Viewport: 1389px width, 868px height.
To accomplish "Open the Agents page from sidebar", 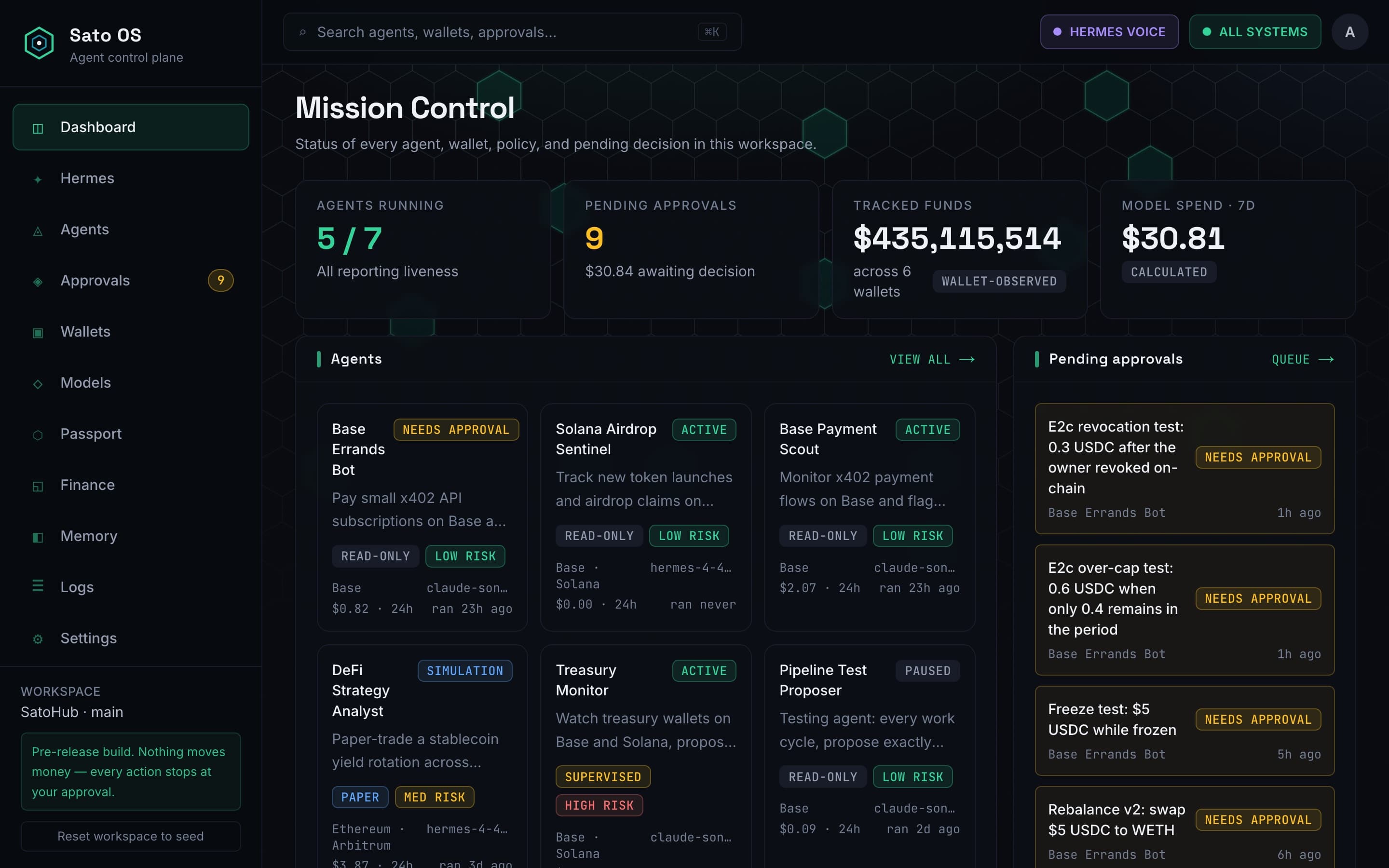I will pyautogui.click(x=131, y=229).
